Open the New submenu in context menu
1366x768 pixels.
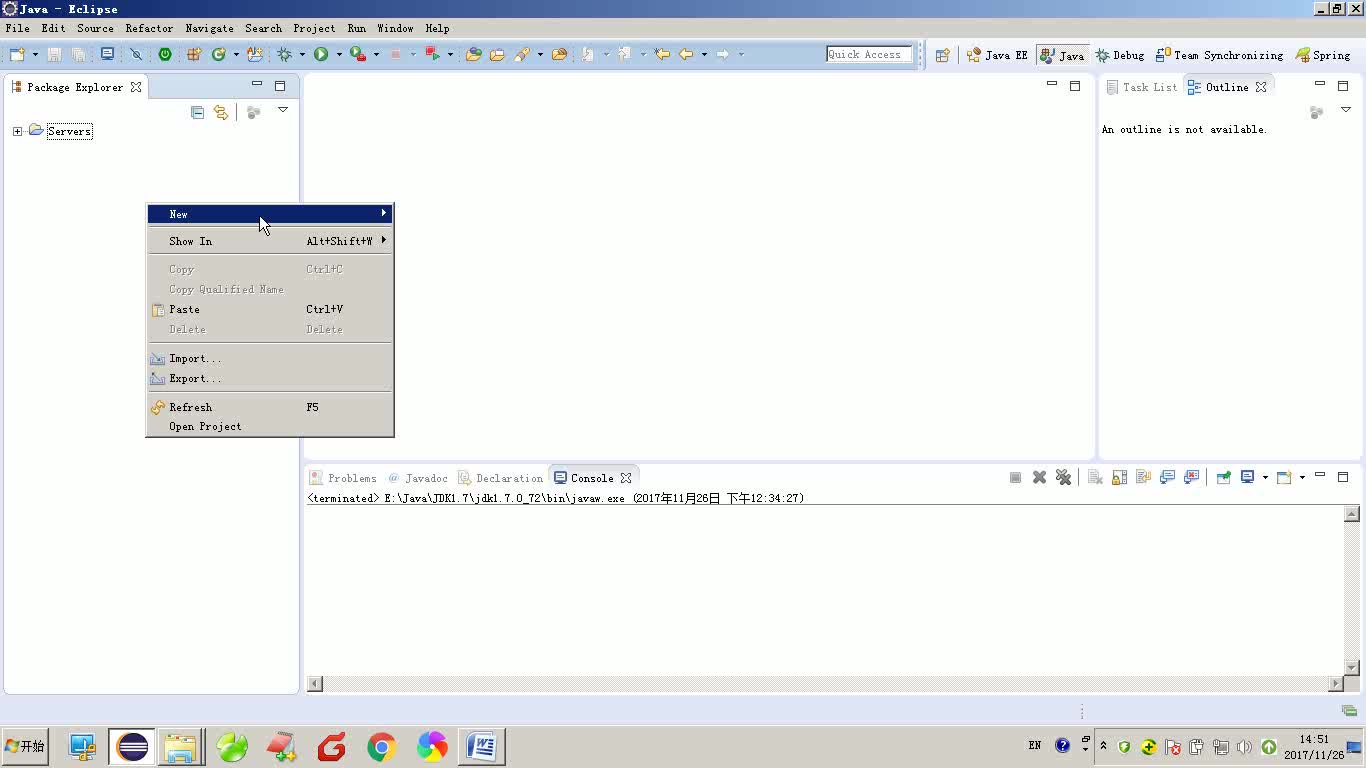pos(270,214)
